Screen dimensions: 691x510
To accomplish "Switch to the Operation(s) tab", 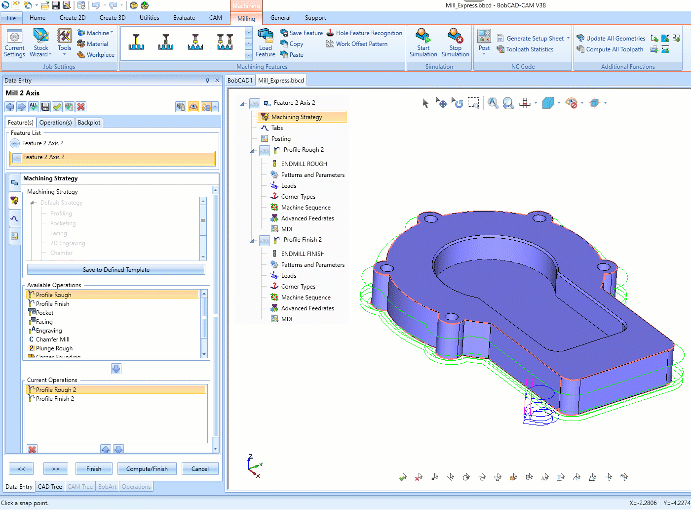I will click(57, 122).
